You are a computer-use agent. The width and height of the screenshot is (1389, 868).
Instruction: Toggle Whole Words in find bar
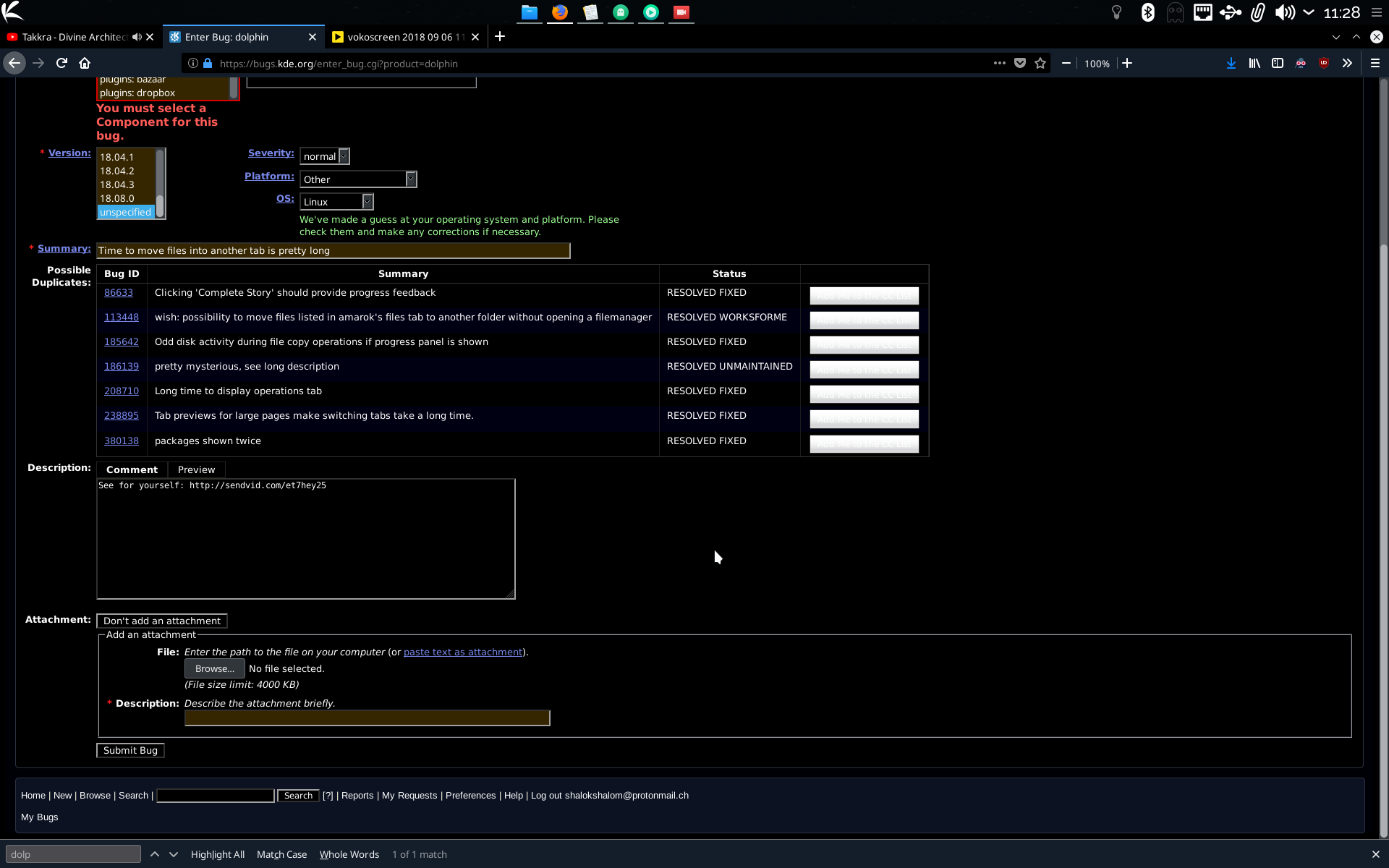click(x=349, y=854)
